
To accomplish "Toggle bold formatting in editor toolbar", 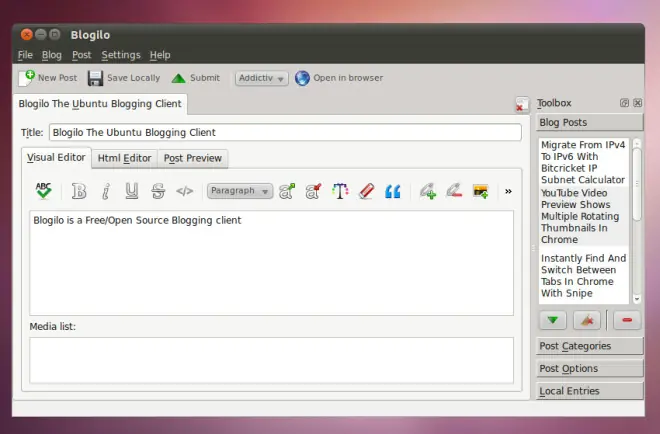I will [x=79, y=191].
